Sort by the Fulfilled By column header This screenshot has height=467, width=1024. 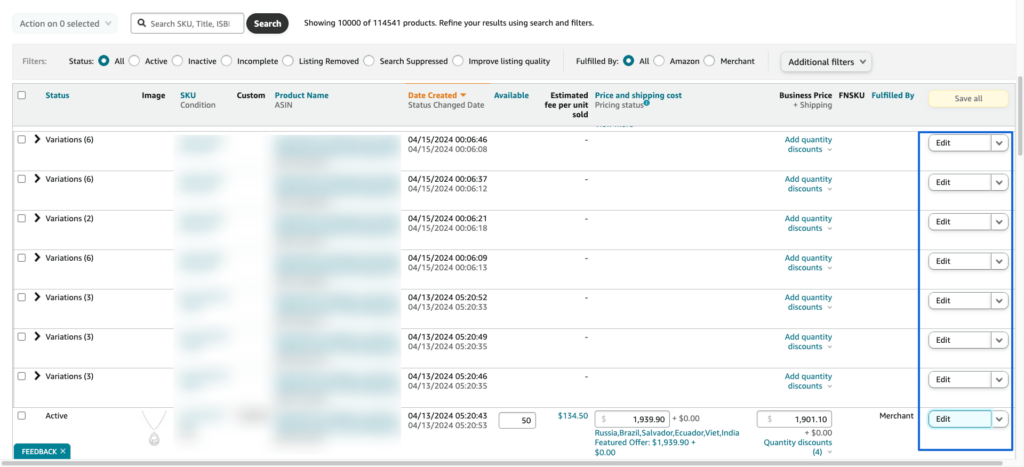(x=893, y=95)
